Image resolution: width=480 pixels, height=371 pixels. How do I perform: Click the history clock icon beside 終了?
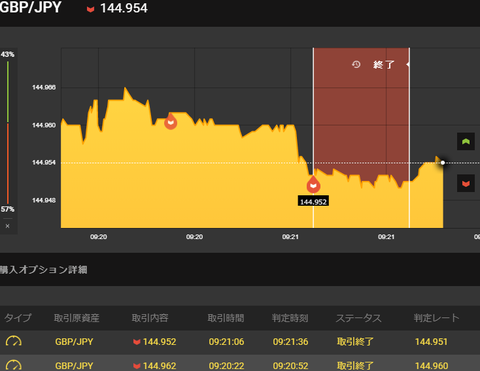tap(356, 64)
